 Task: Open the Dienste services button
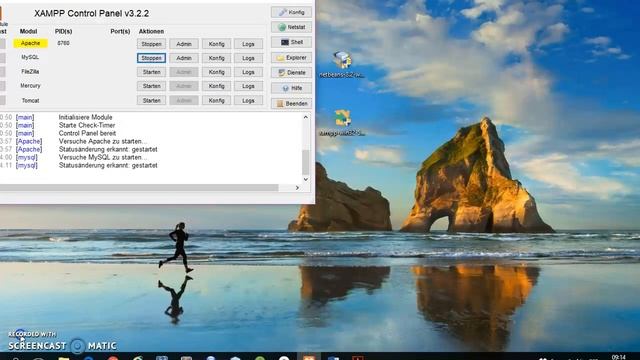(x=291, y=73)
